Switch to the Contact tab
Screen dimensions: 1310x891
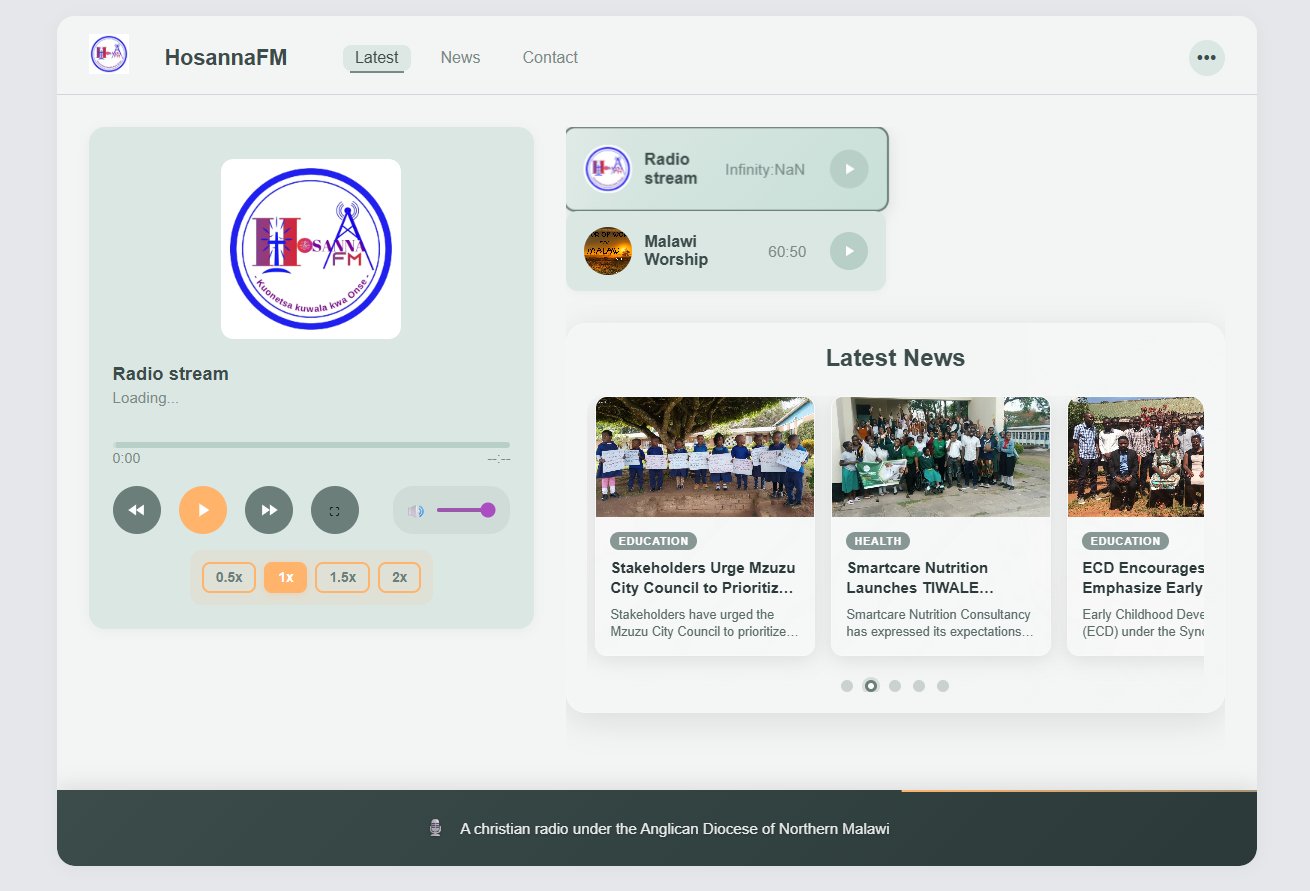[550, 57]
